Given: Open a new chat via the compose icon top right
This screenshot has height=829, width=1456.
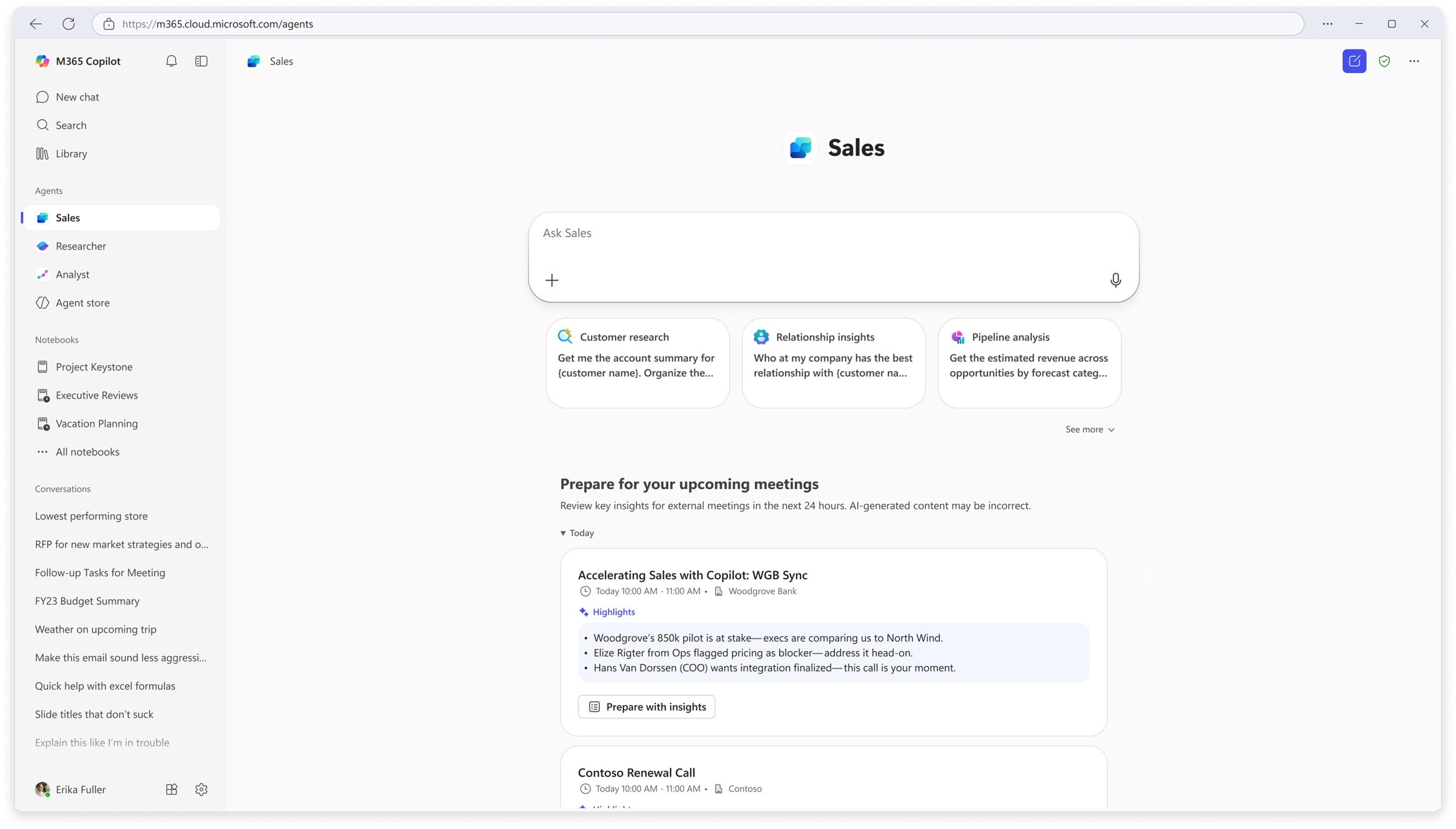Looking at the screenshot, I should click(x=1354, y=61).
